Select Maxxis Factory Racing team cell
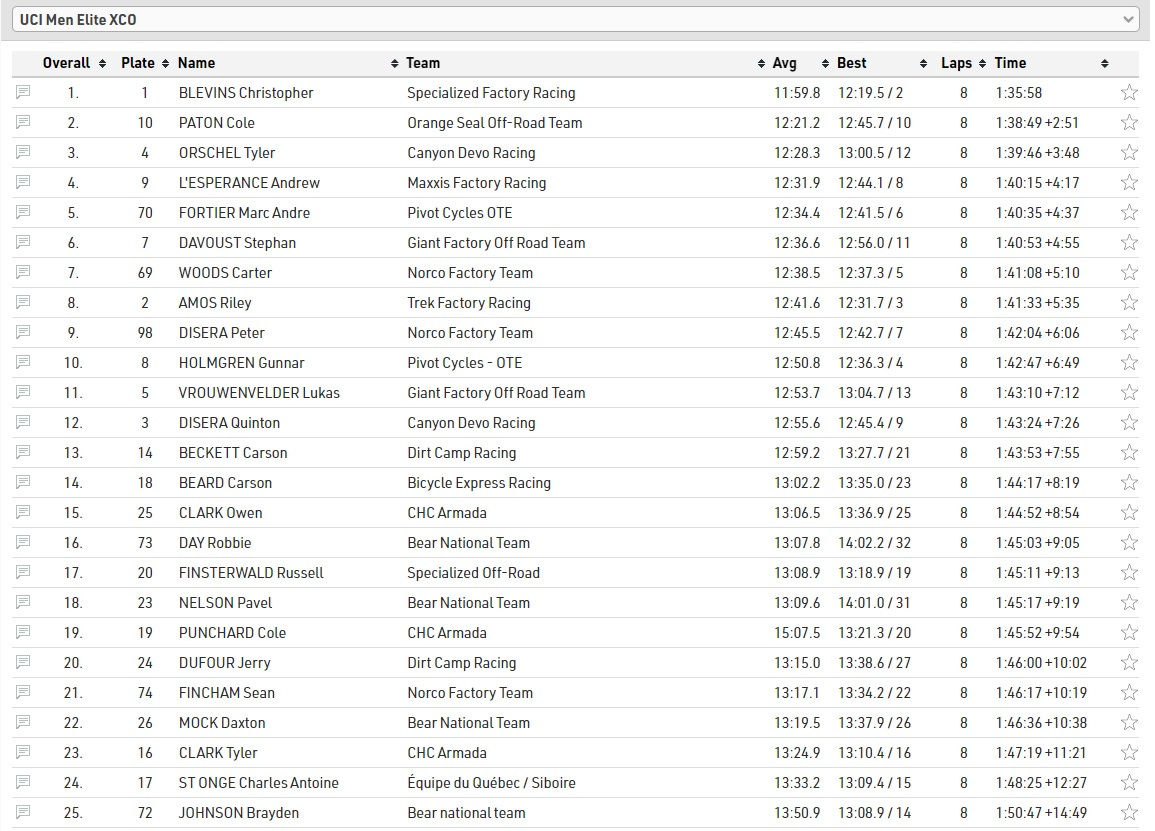Viewport: 1155px width, 831px height. 477,183
